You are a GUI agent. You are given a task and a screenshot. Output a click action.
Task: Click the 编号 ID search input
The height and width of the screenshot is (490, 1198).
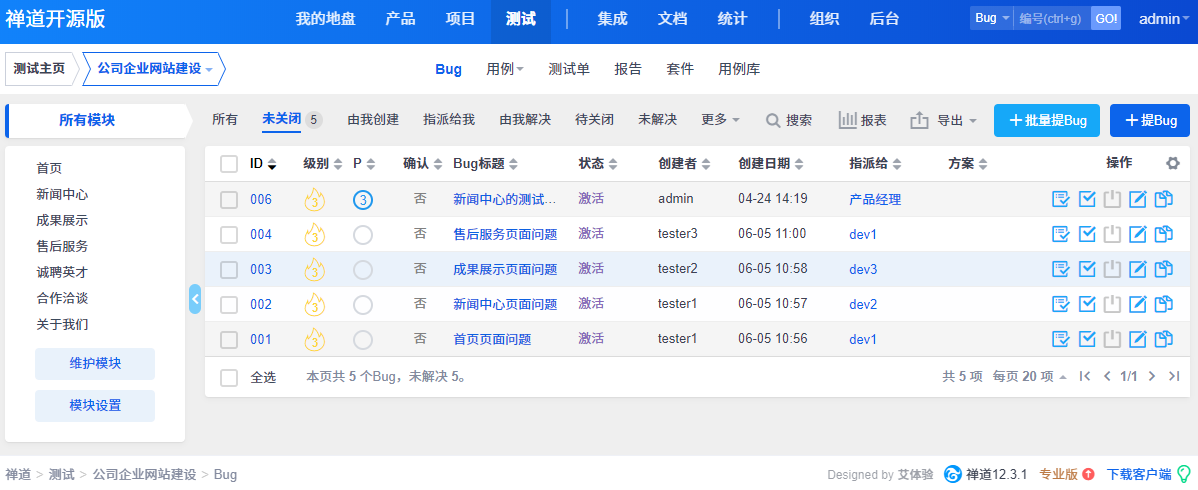coord(1052,19)
